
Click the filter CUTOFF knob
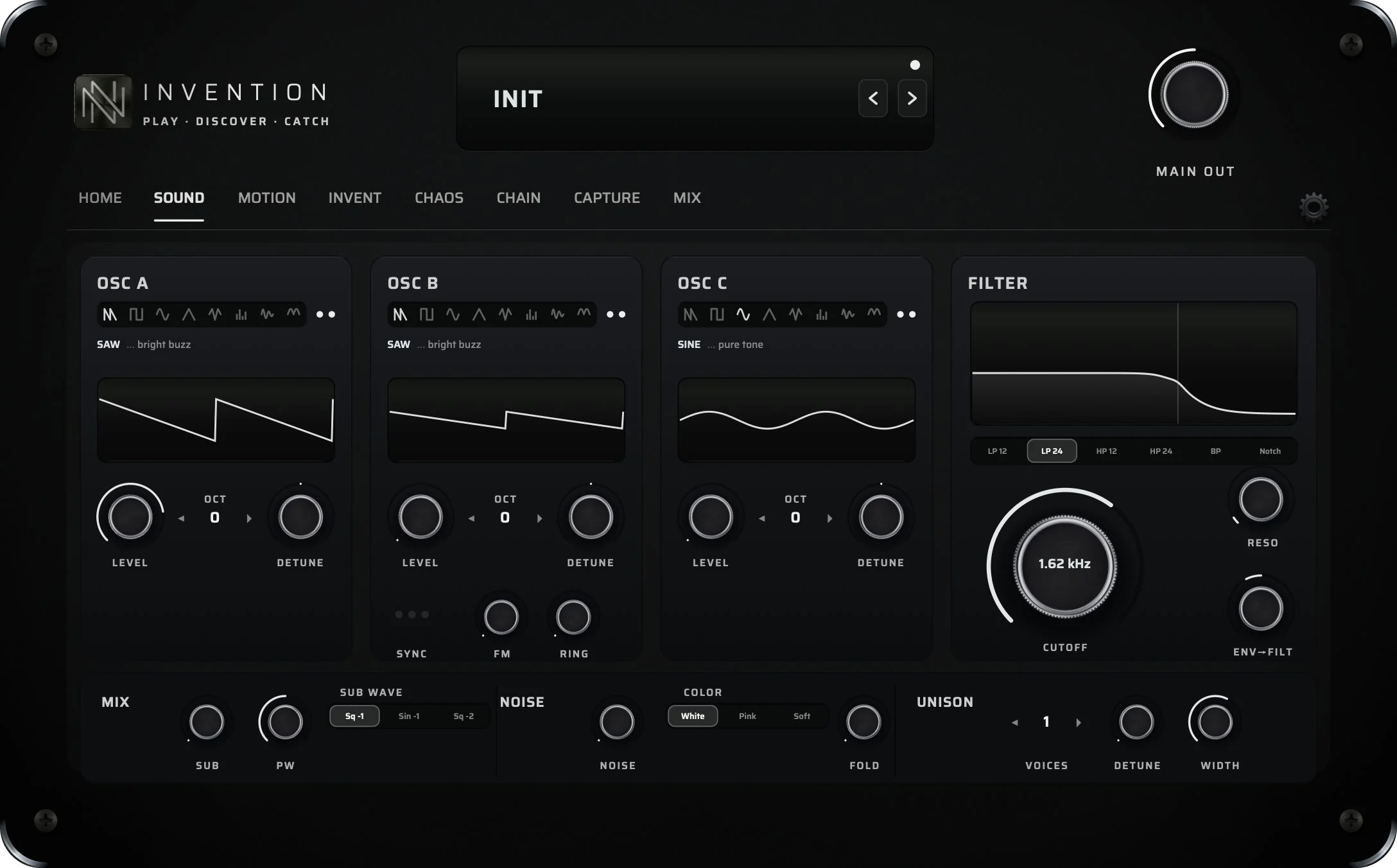tap(1064, 566)
